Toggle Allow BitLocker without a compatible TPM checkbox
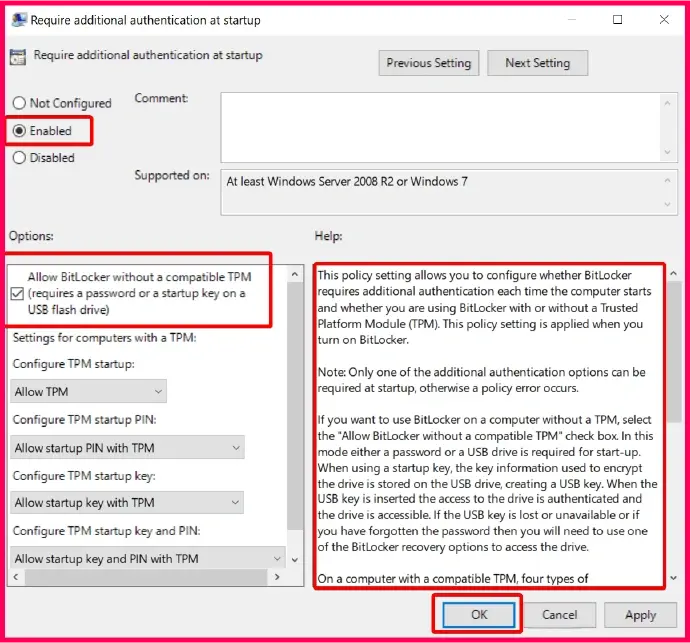This screenshot has height=643, width=691. 17,294
